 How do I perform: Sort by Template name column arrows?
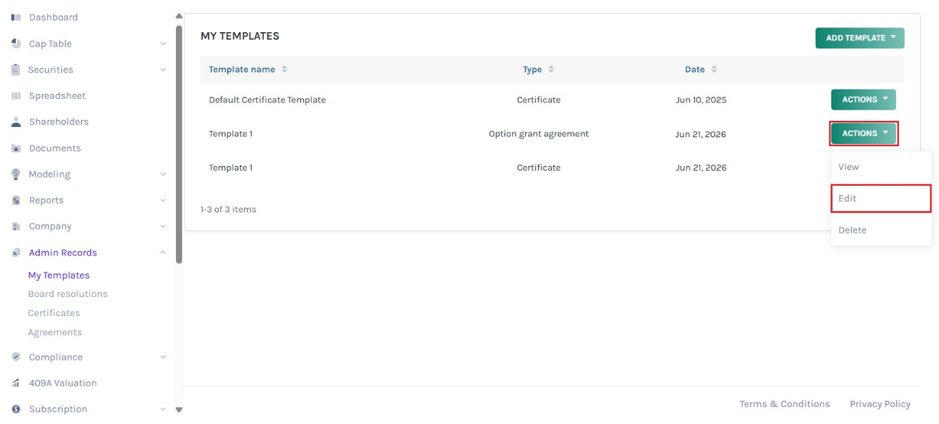[284, 69]
